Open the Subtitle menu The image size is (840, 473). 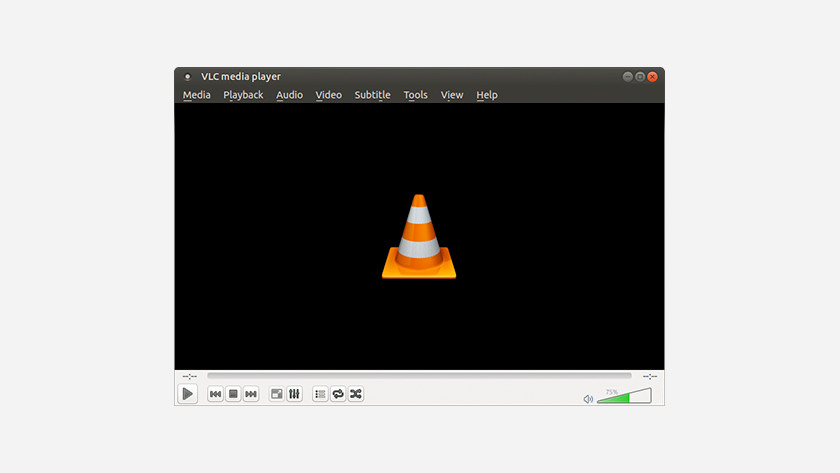[x=372, y=95]
